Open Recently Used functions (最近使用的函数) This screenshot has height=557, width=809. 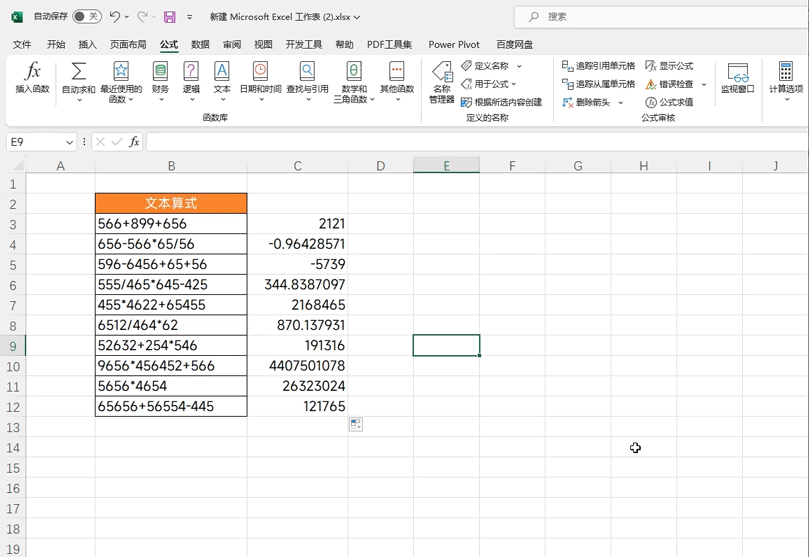pyautogui.click(x=121, y=81)
